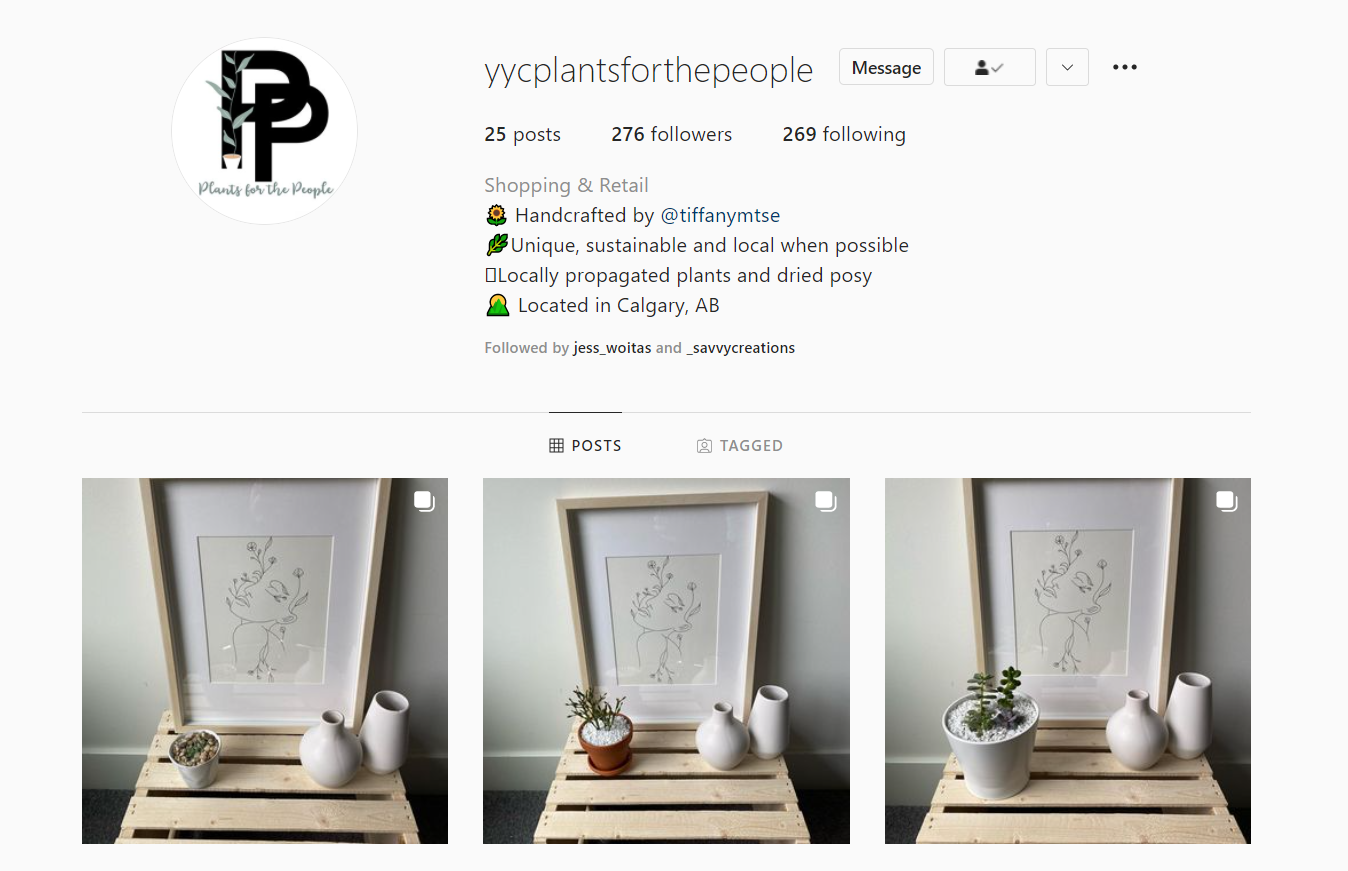Open first post with small succulent pot
The image size is (1348, 871).
[265, 661]
